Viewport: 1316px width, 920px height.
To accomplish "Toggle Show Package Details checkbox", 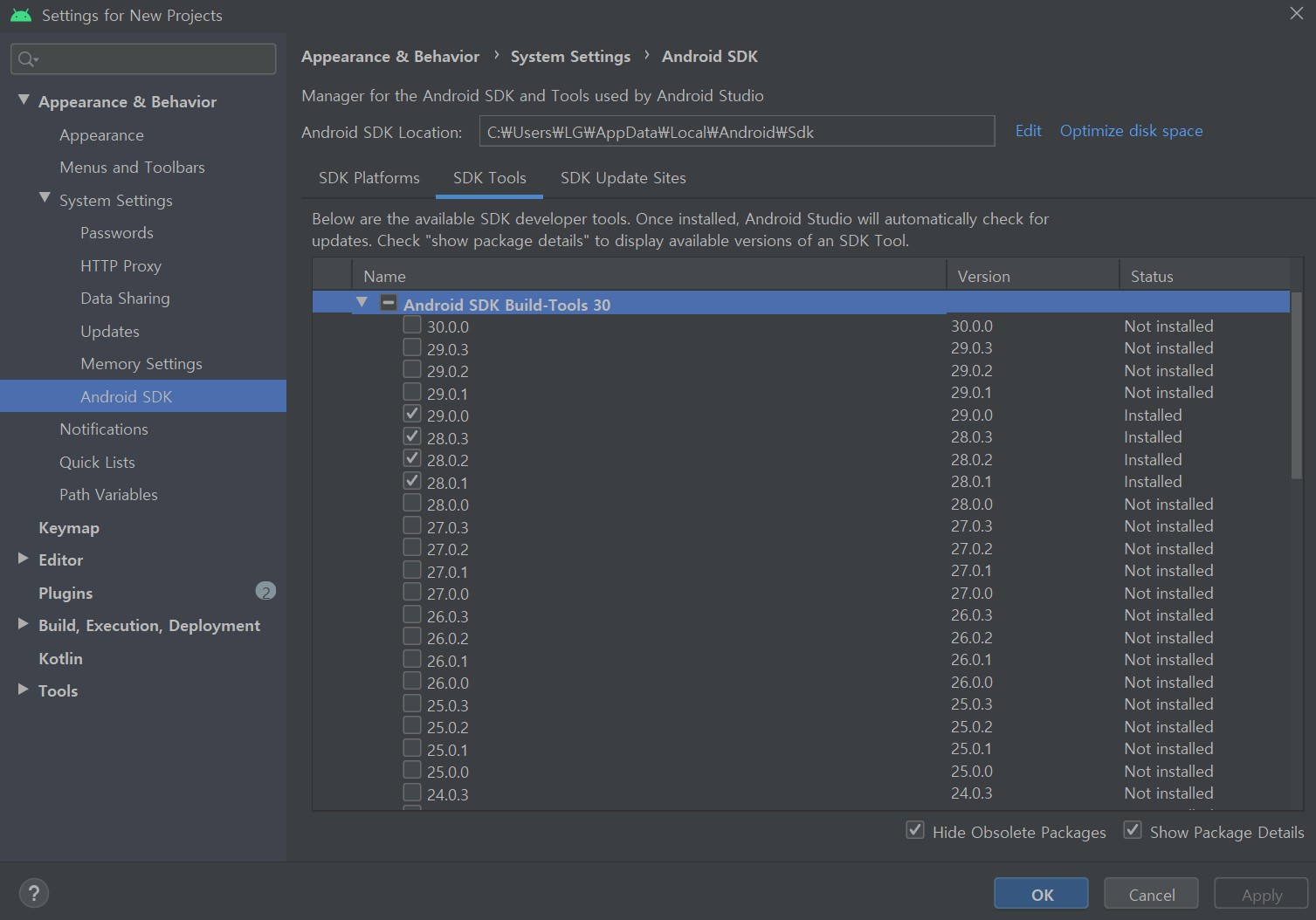I will (x=1133, y=830).
